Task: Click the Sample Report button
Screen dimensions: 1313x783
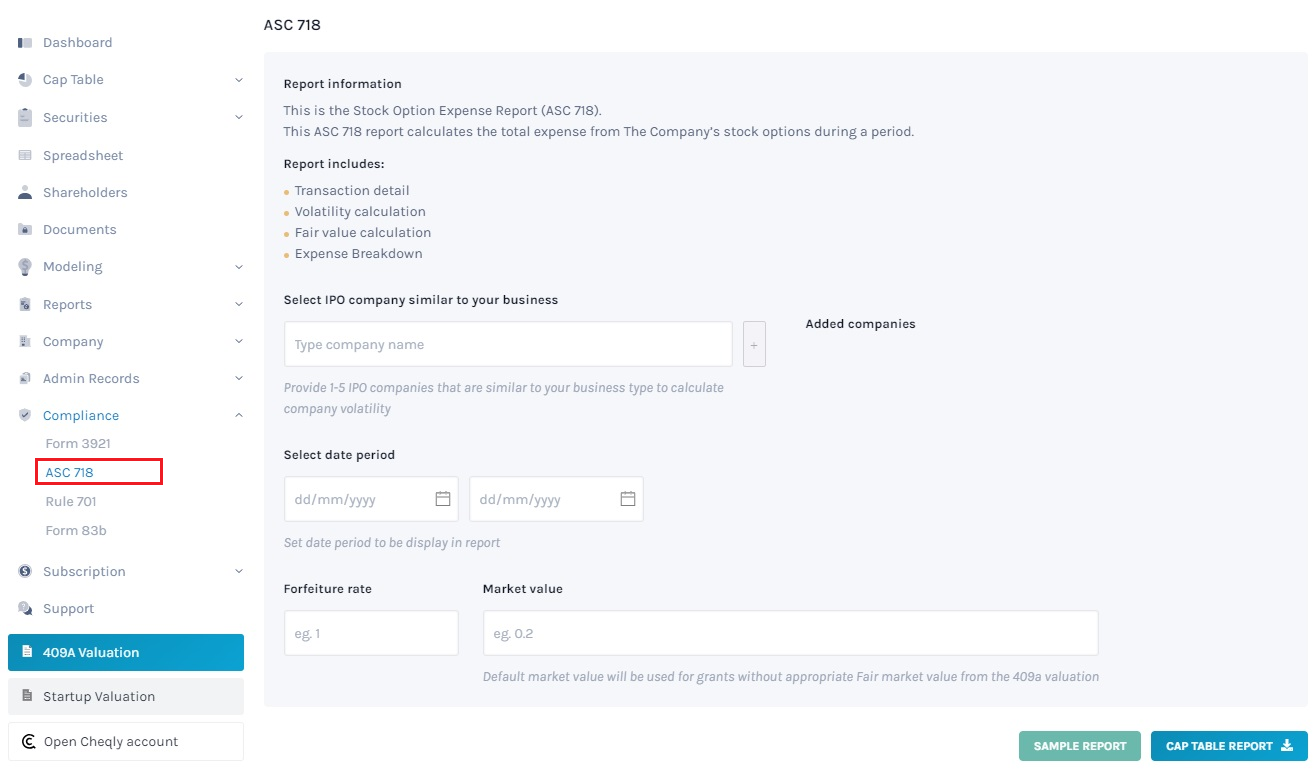Action: point(1080,746)
